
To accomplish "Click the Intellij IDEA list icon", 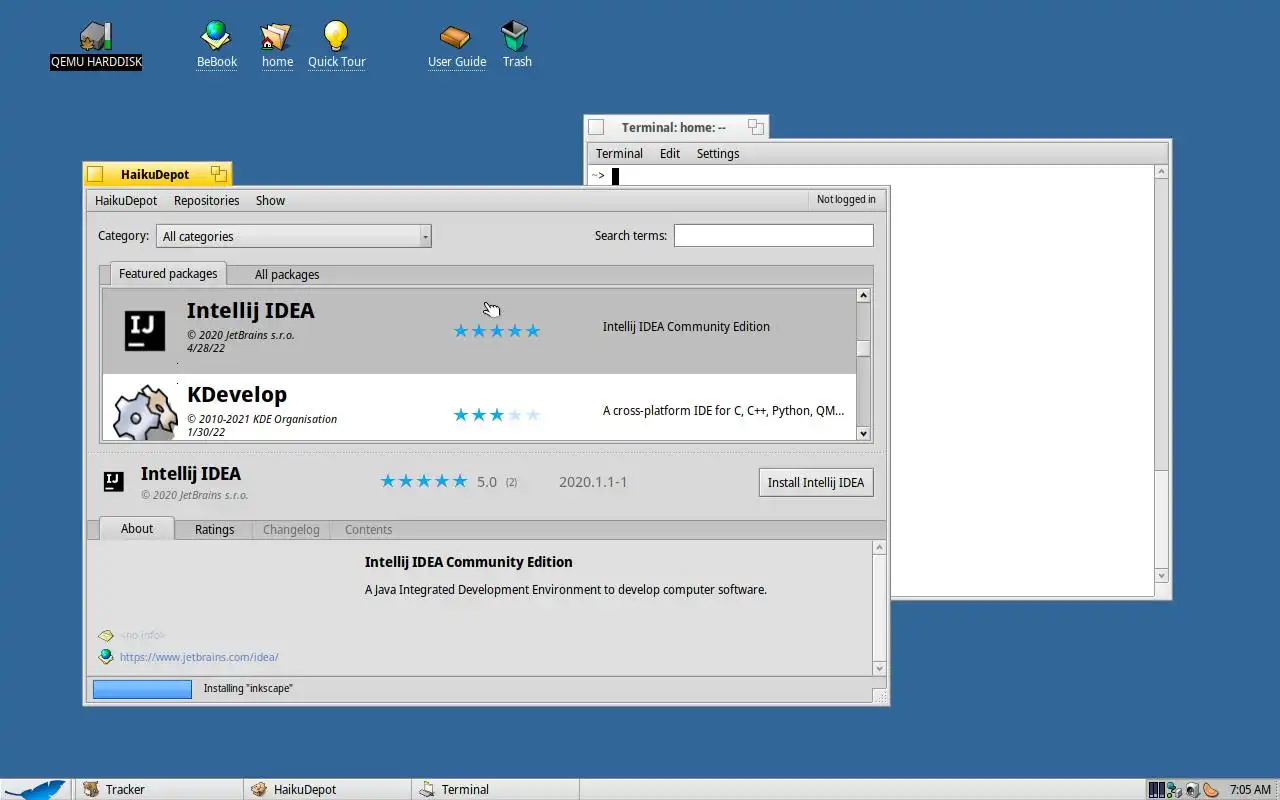I will (x=144, y=330).
